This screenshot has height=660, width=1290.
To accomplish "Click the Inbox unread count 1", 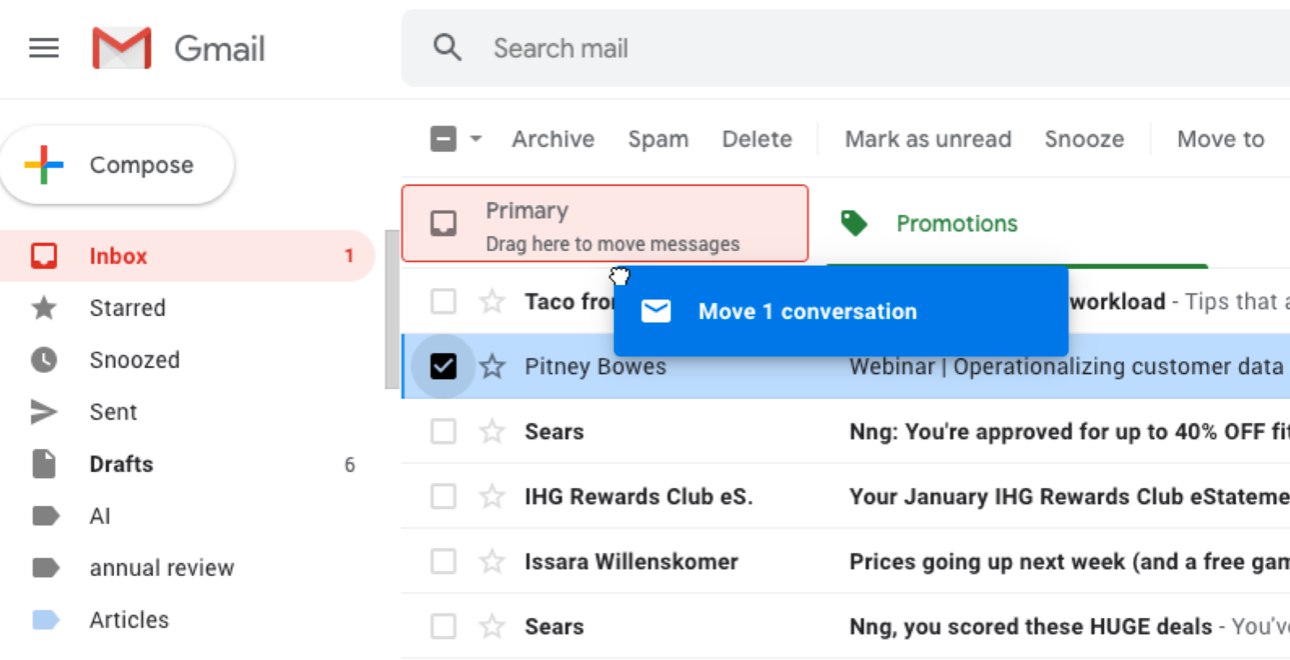I will point(349,256).
